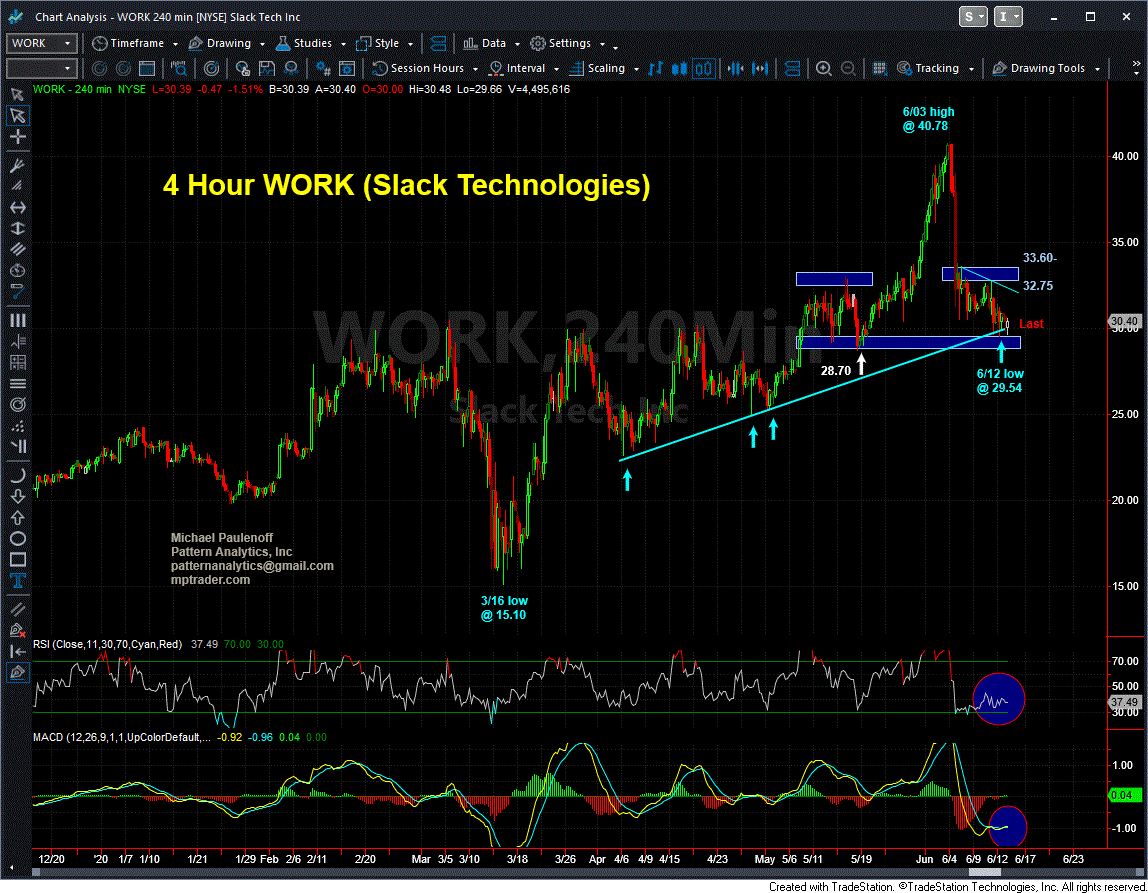Image resolution: width=1148 pixels, height=893 pixels.
Task: Select the parallel lines channel tool
Action: pos(18,250)
